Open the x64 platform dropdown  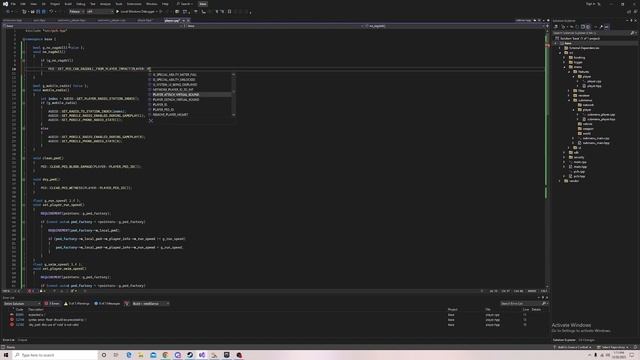click(x=100, y=11)
